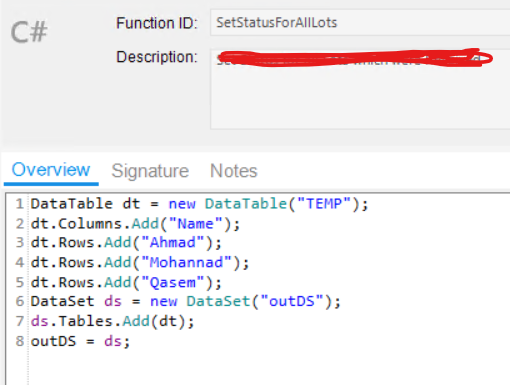Image resolution: width=510 pixels, height=385 pixels.
Task: Click line number 8 in the gutter
Action: coord(20,341)
